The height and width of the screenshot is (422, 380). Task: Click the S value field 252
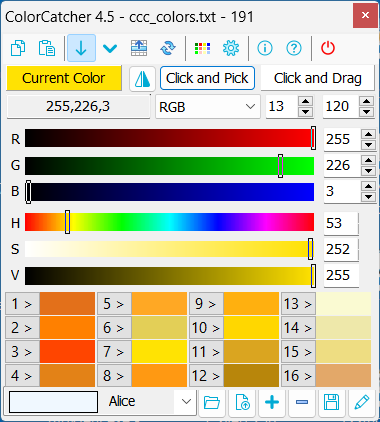[x=341, y=249]
